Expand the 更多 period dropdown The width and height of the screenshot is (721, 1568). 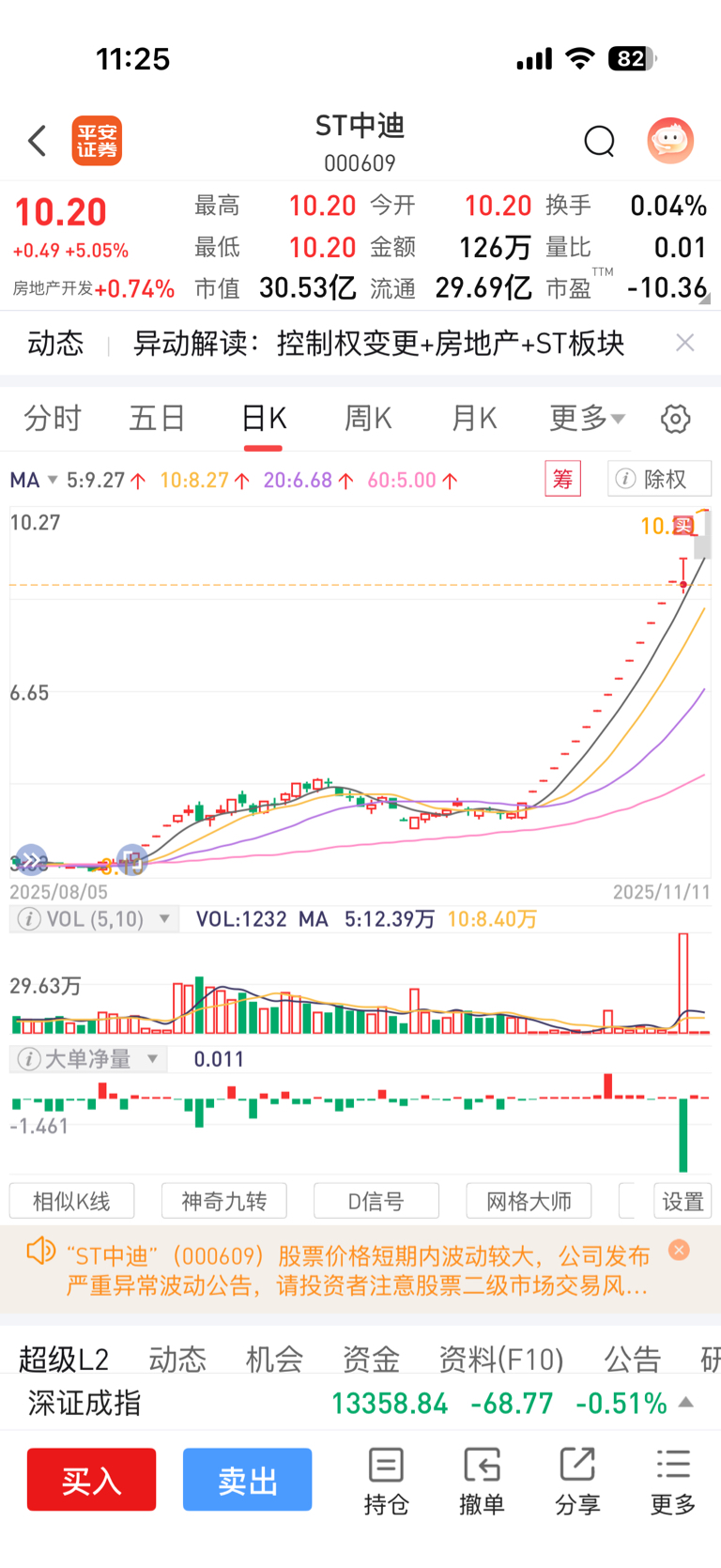(587, 418)
